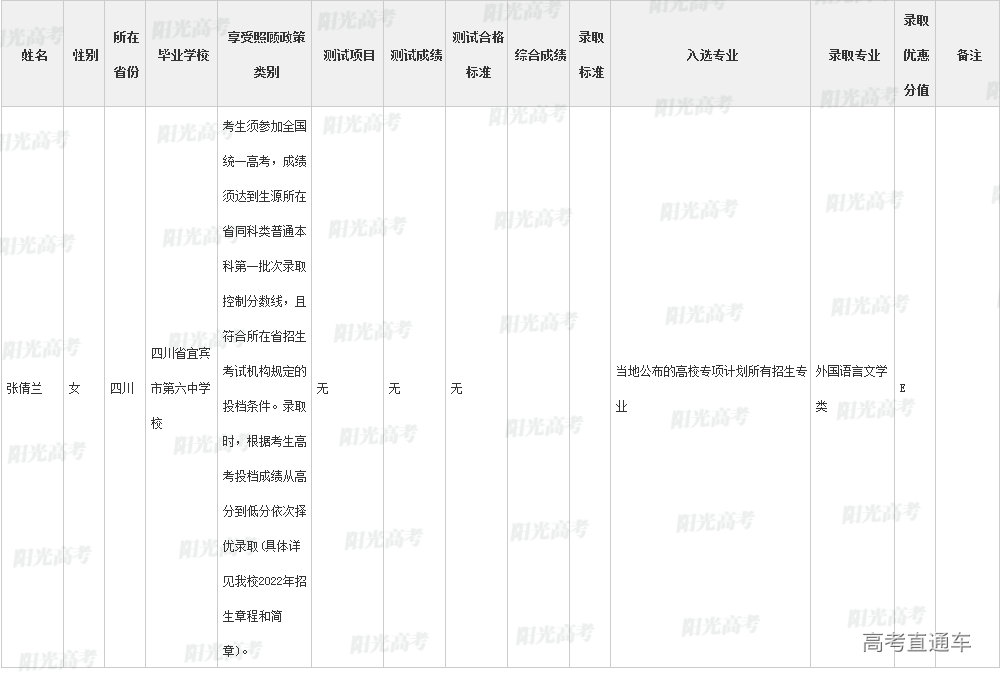Click the 入选专业 column header
1000x682 pixels.
(x=711, y=55)
